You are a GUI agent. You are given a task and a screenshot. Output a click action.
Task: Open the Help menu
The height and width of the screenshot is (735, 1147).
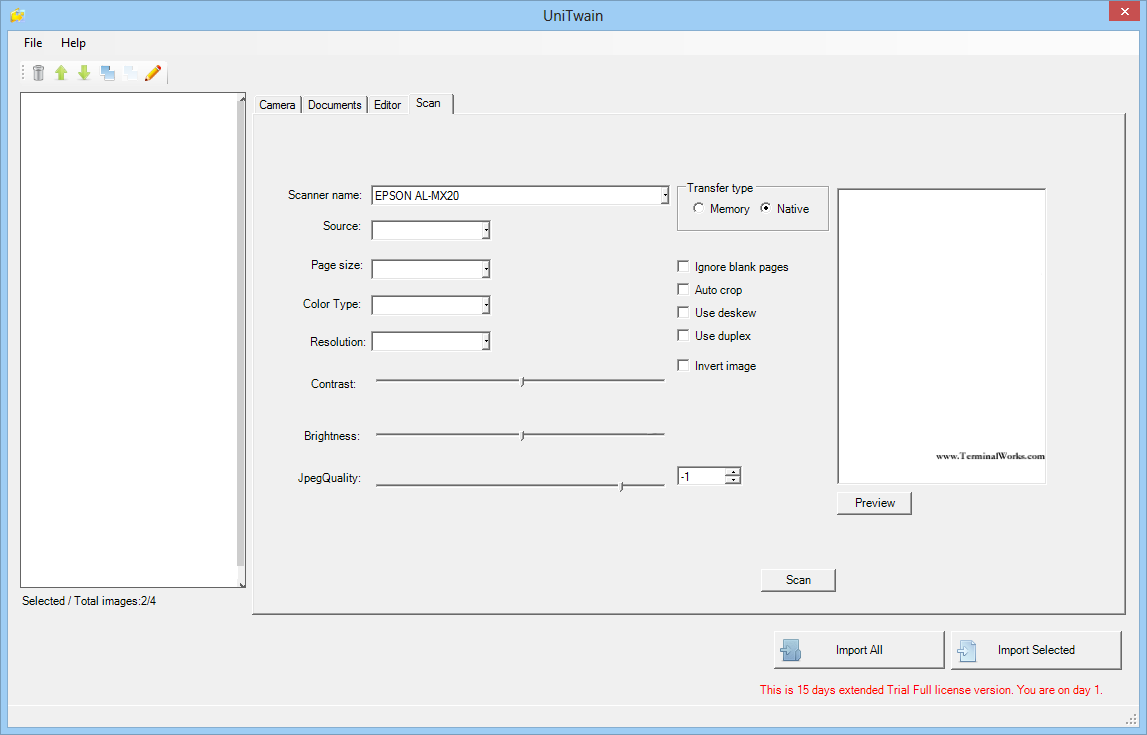click(73, 42)
